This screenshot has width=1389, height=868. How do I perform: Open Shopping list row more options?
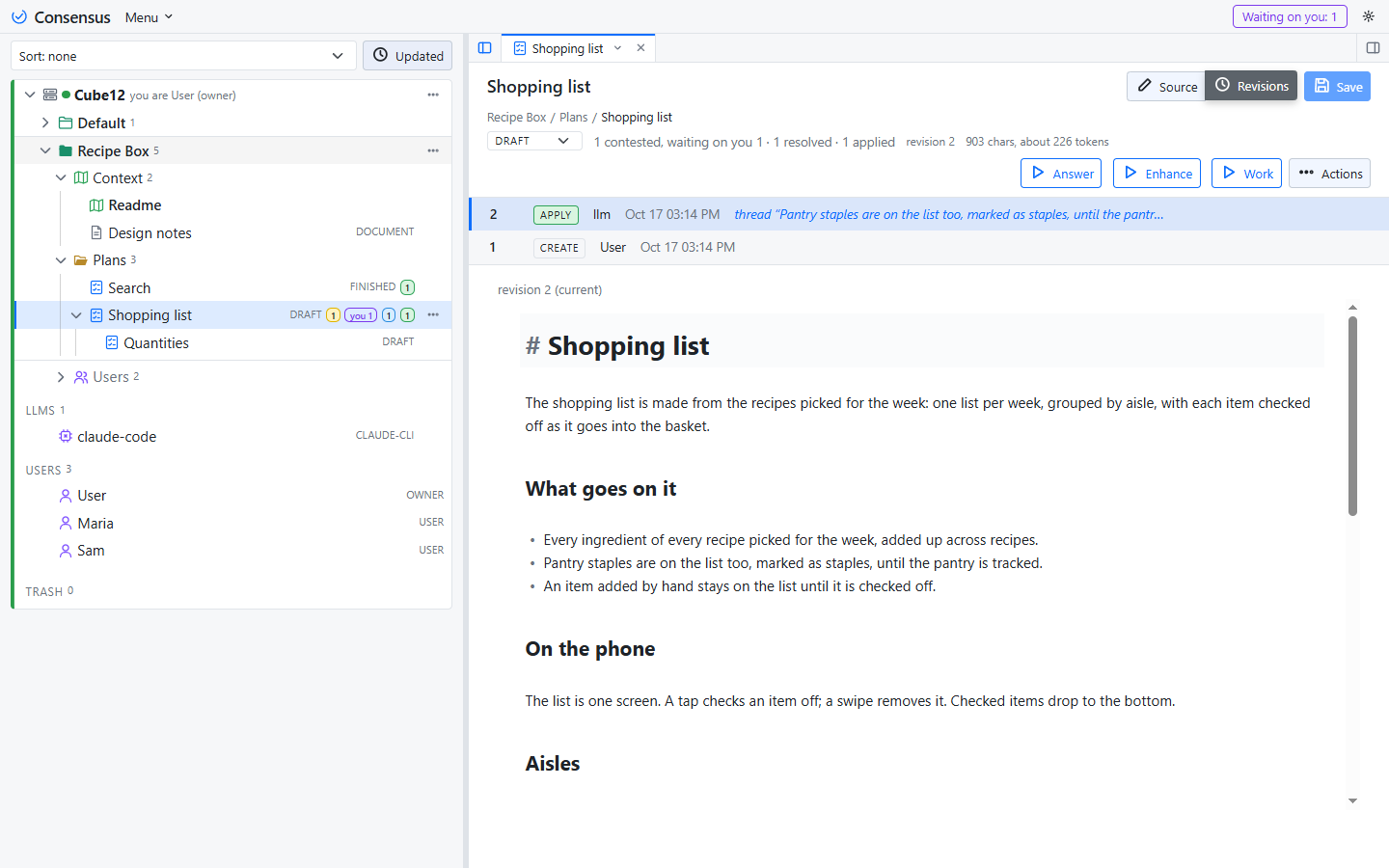(433, 314)
